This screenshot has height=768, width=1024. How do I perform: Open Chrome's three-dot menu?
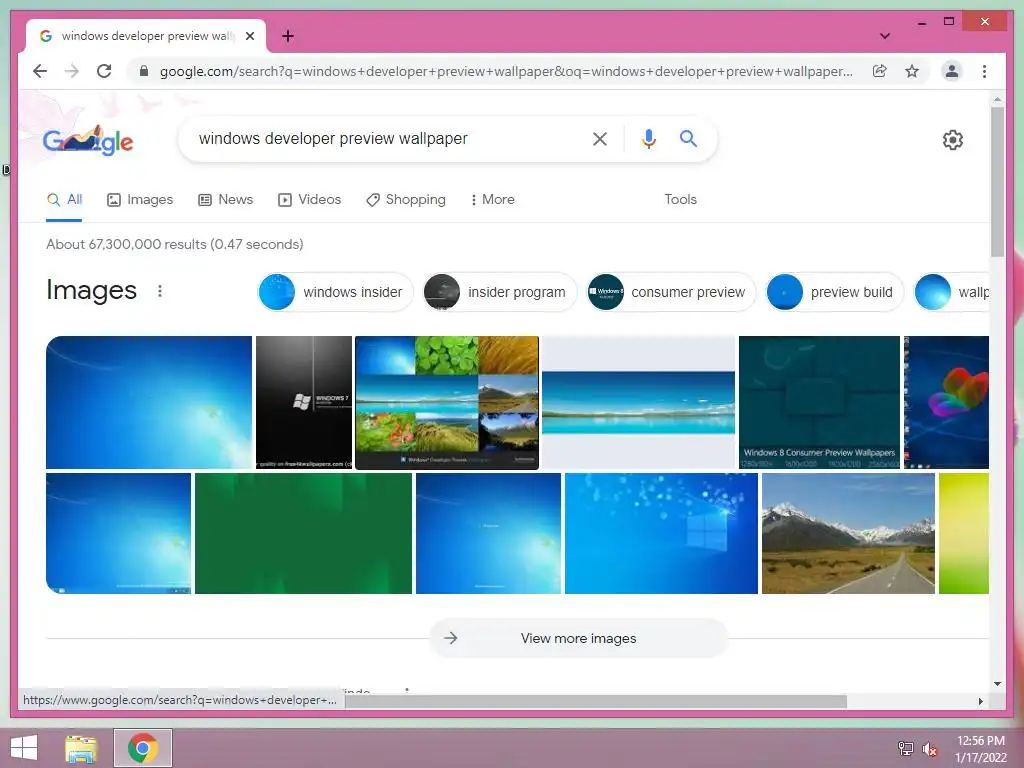pyautogui.click(x=984, y=71)
